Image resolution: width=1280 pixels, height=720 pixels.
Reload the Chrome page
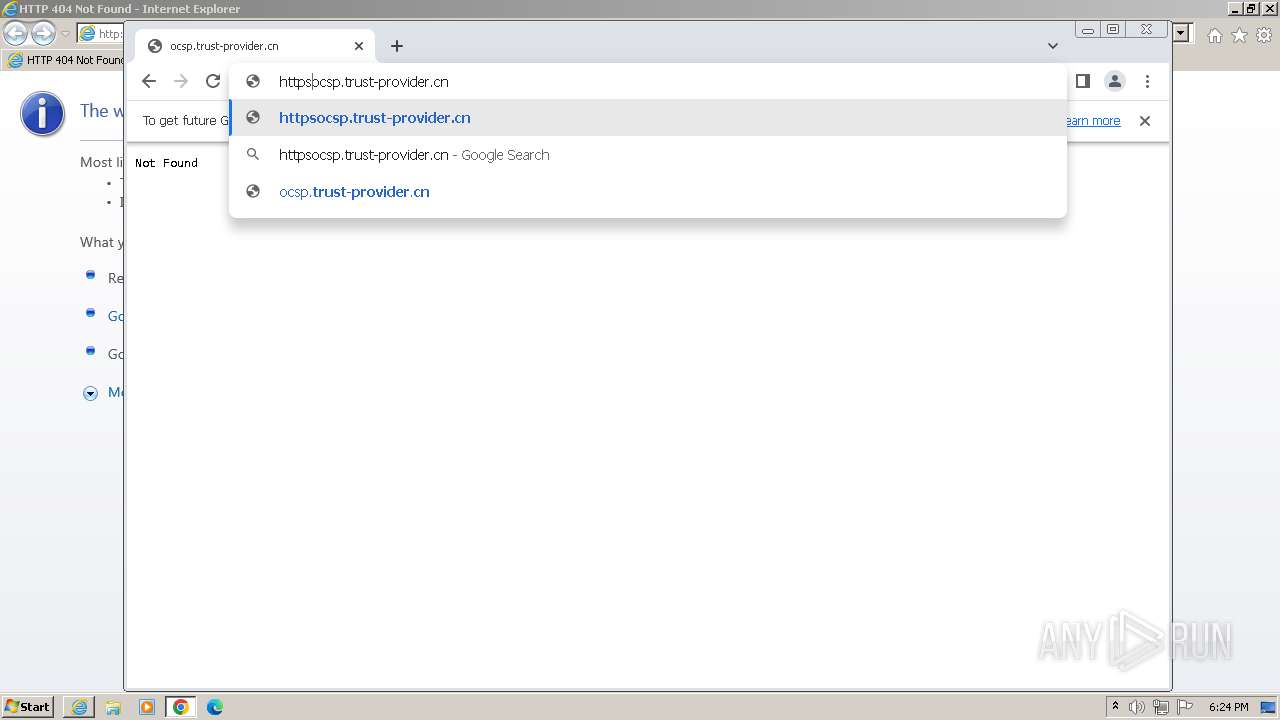pos(213,82)
